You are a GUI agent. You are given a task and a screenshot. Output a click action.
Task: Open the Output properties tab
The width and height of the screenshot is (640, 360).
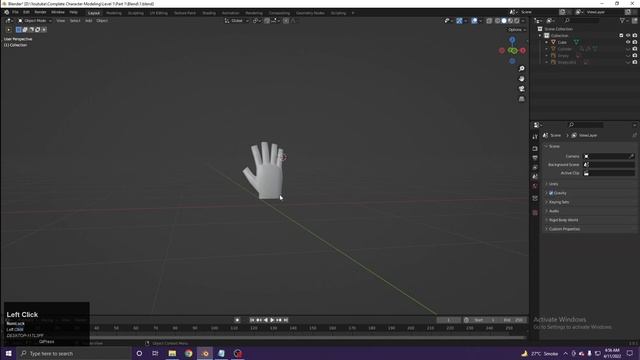click(x=535, y=158)
